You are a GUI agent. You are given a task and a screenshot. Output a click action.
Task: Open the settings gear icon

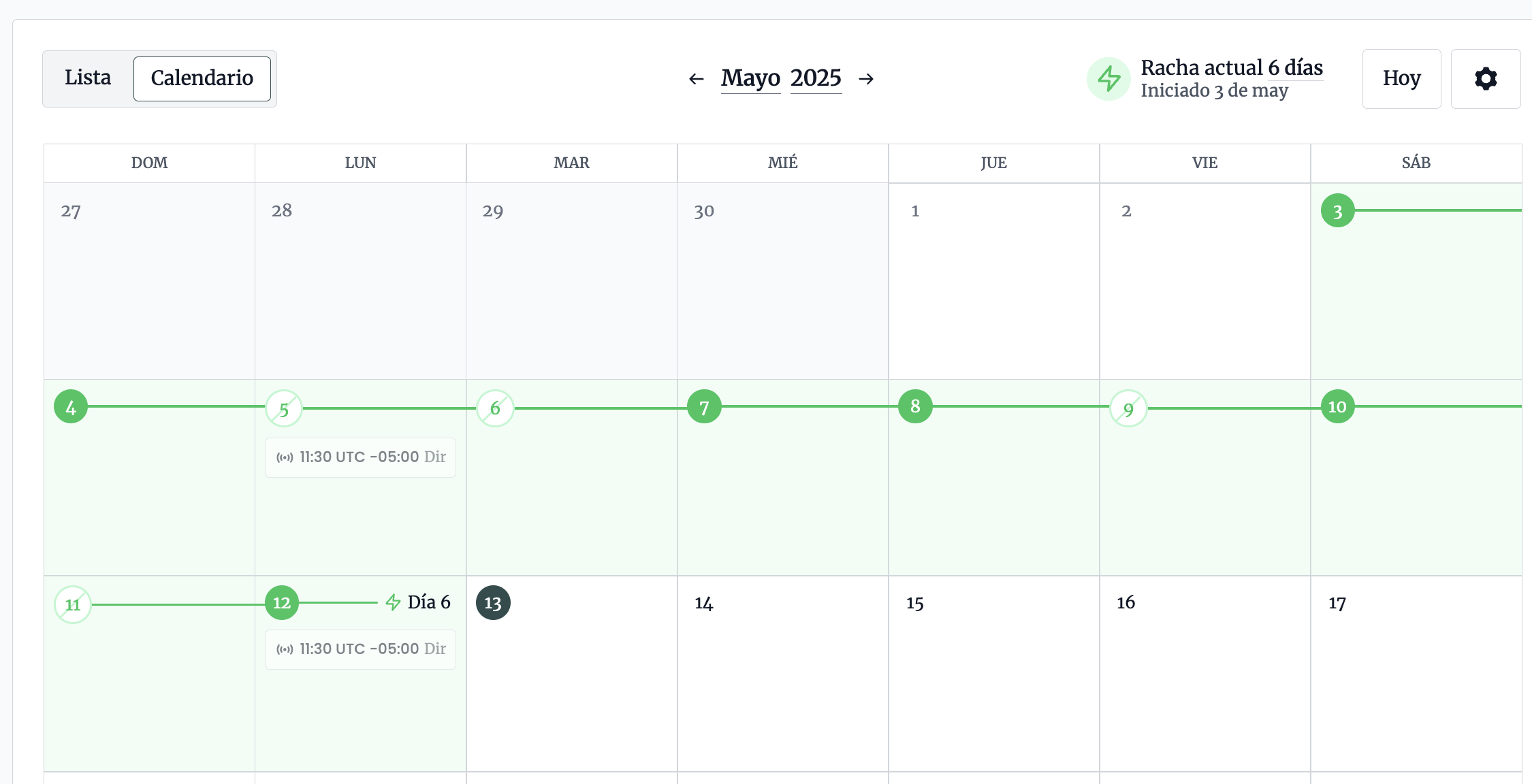(x=1485, y=79)
